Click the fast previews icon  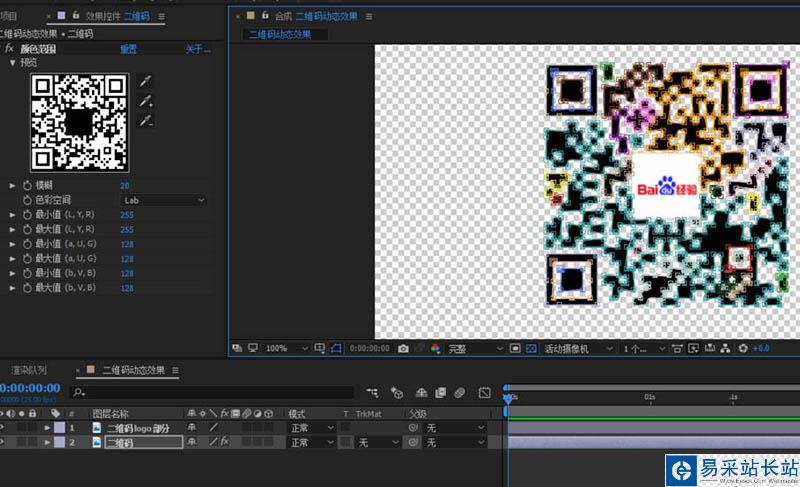693,348
